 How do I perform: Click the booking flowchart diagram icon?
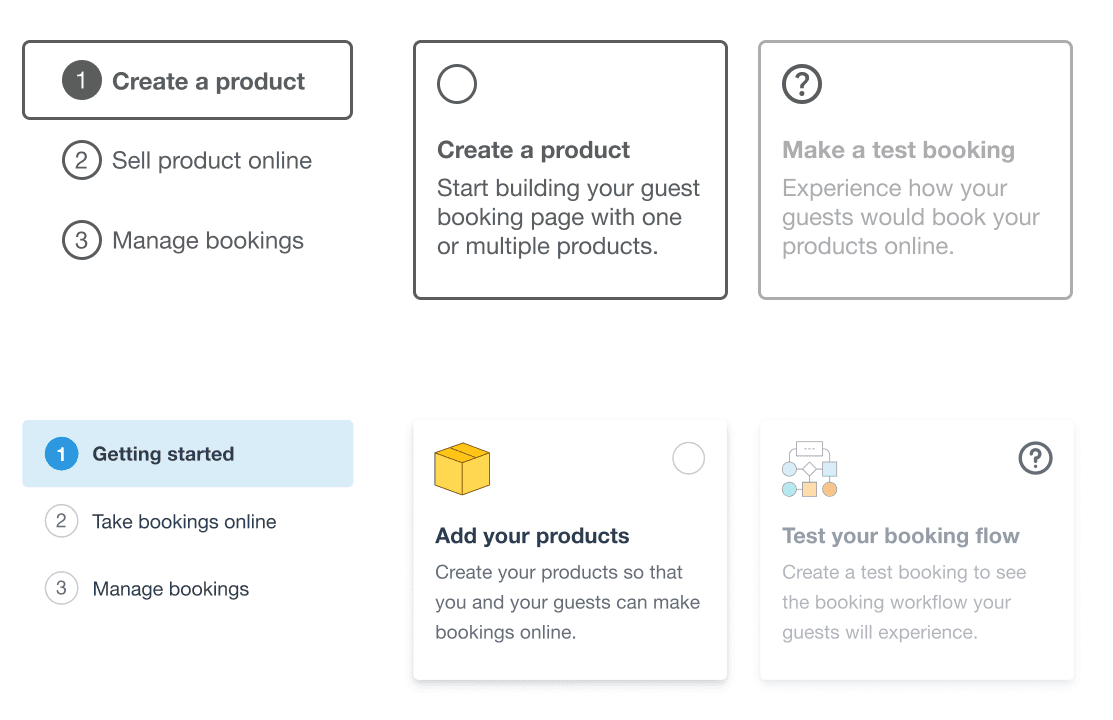coord(808,469)
